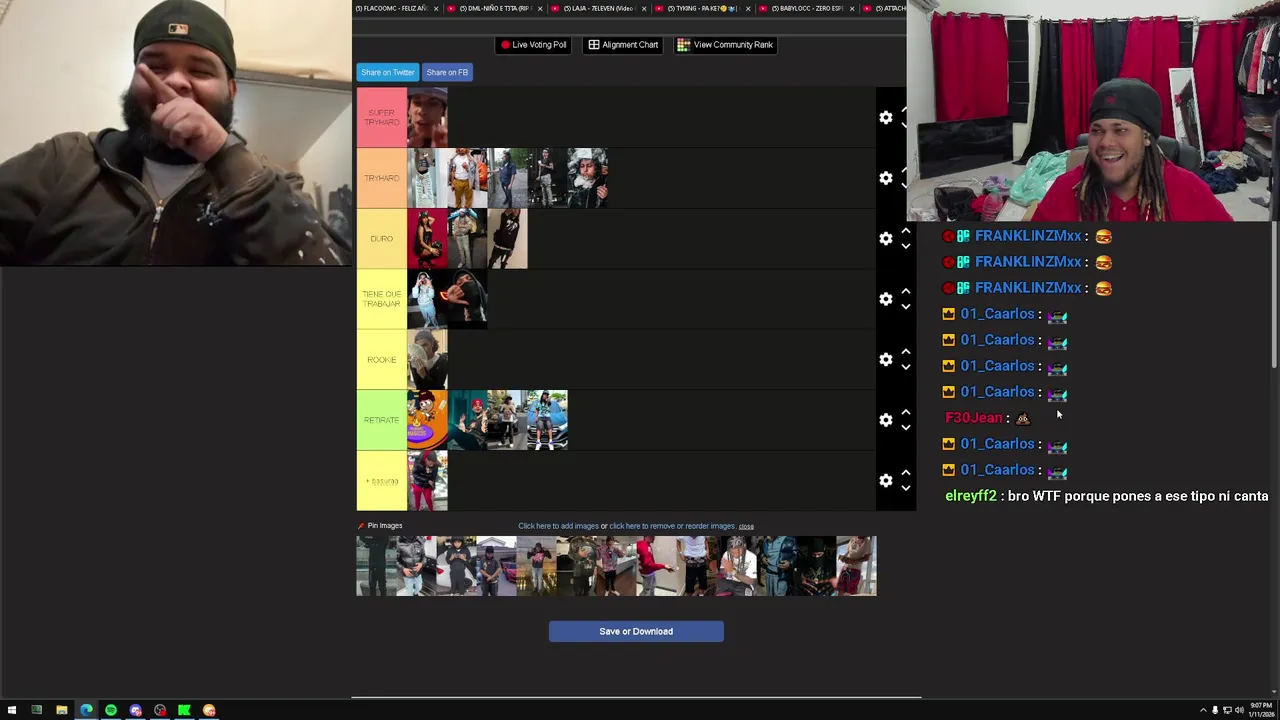Click the SUPER TRYHARD tier label
Image resolution: width=1280 pixels, height=720 pixels.
click(382, 118)
